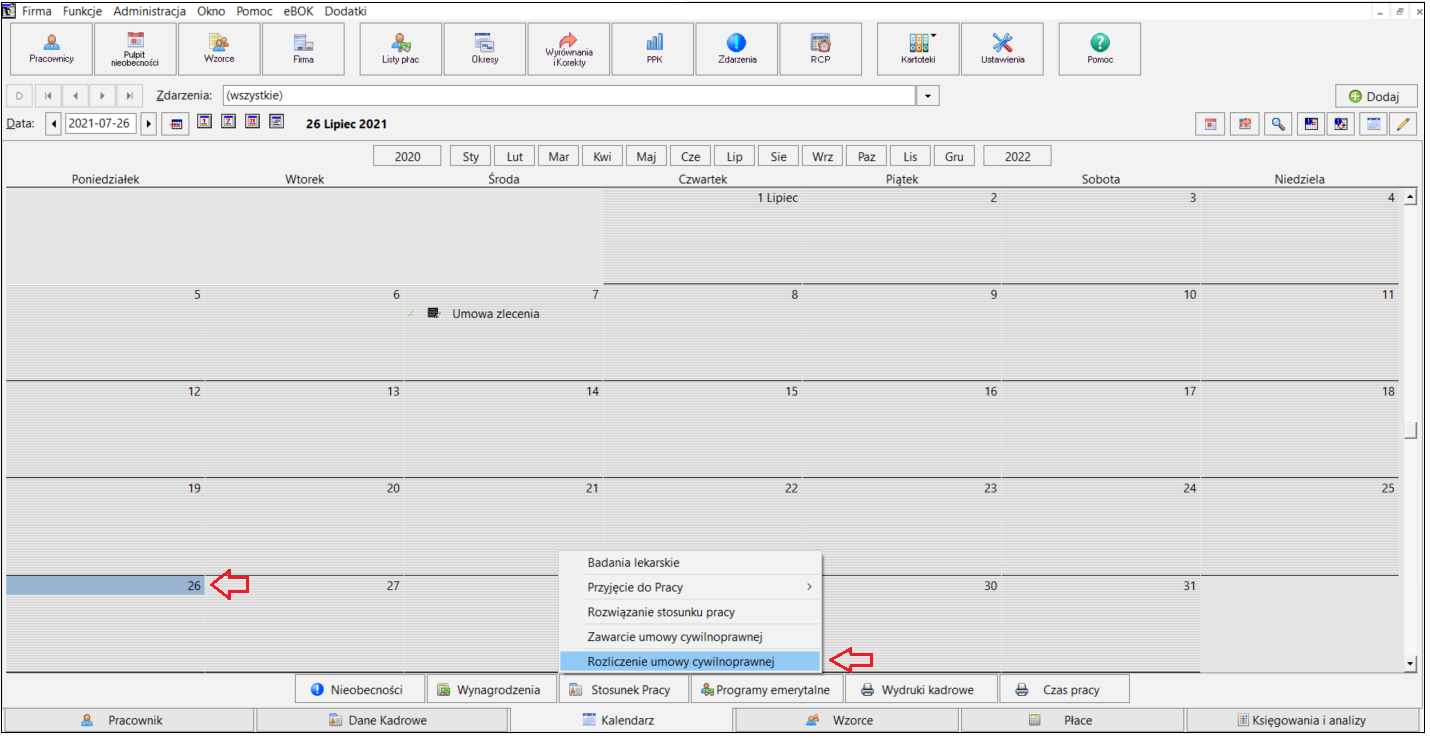1430x742 pixels.
Task: Open the Wydruki kadrowe tab
Action: (x=921, y=689)
